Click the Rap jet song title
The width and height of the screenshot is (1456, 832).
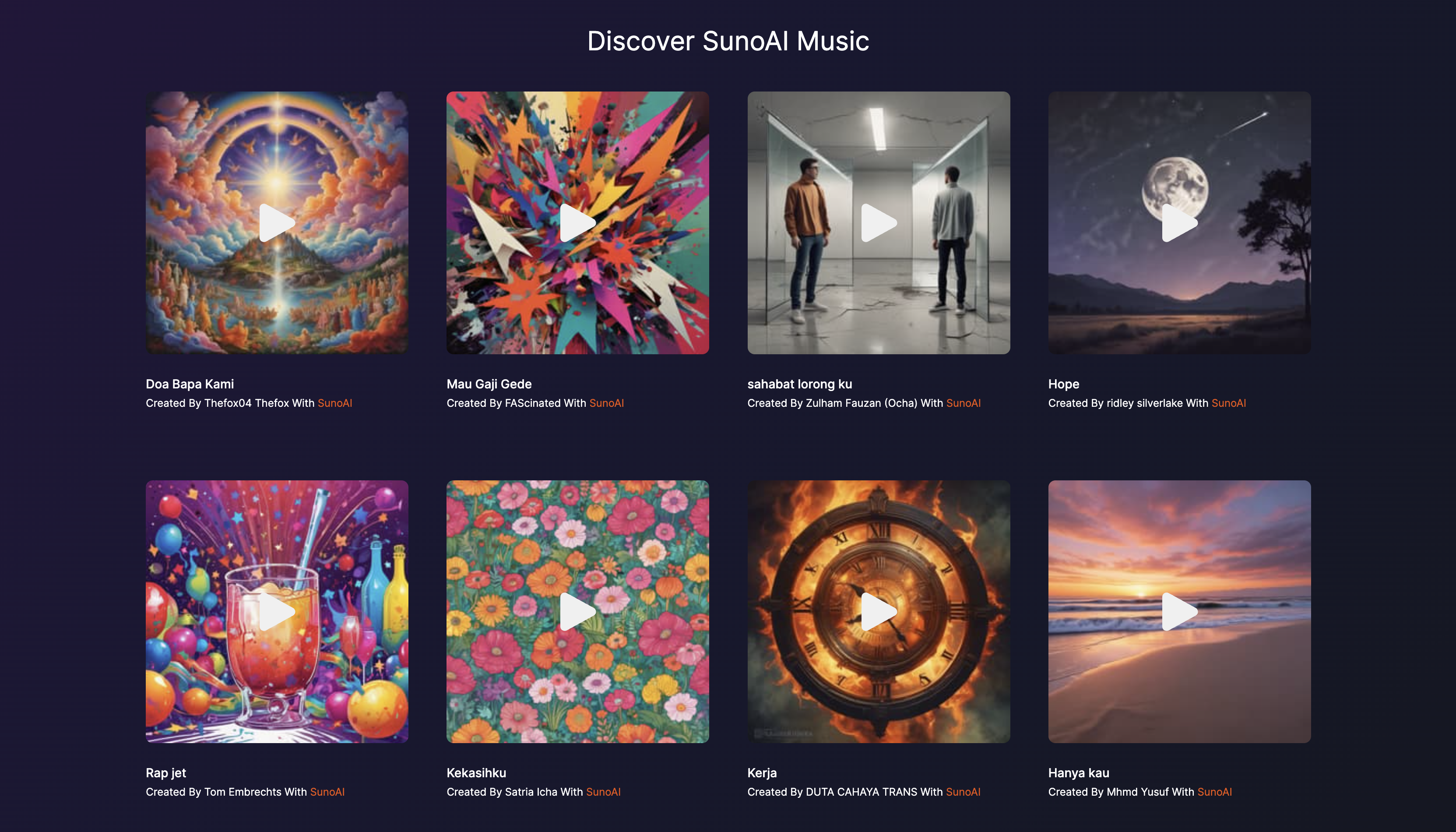[165, 773]
